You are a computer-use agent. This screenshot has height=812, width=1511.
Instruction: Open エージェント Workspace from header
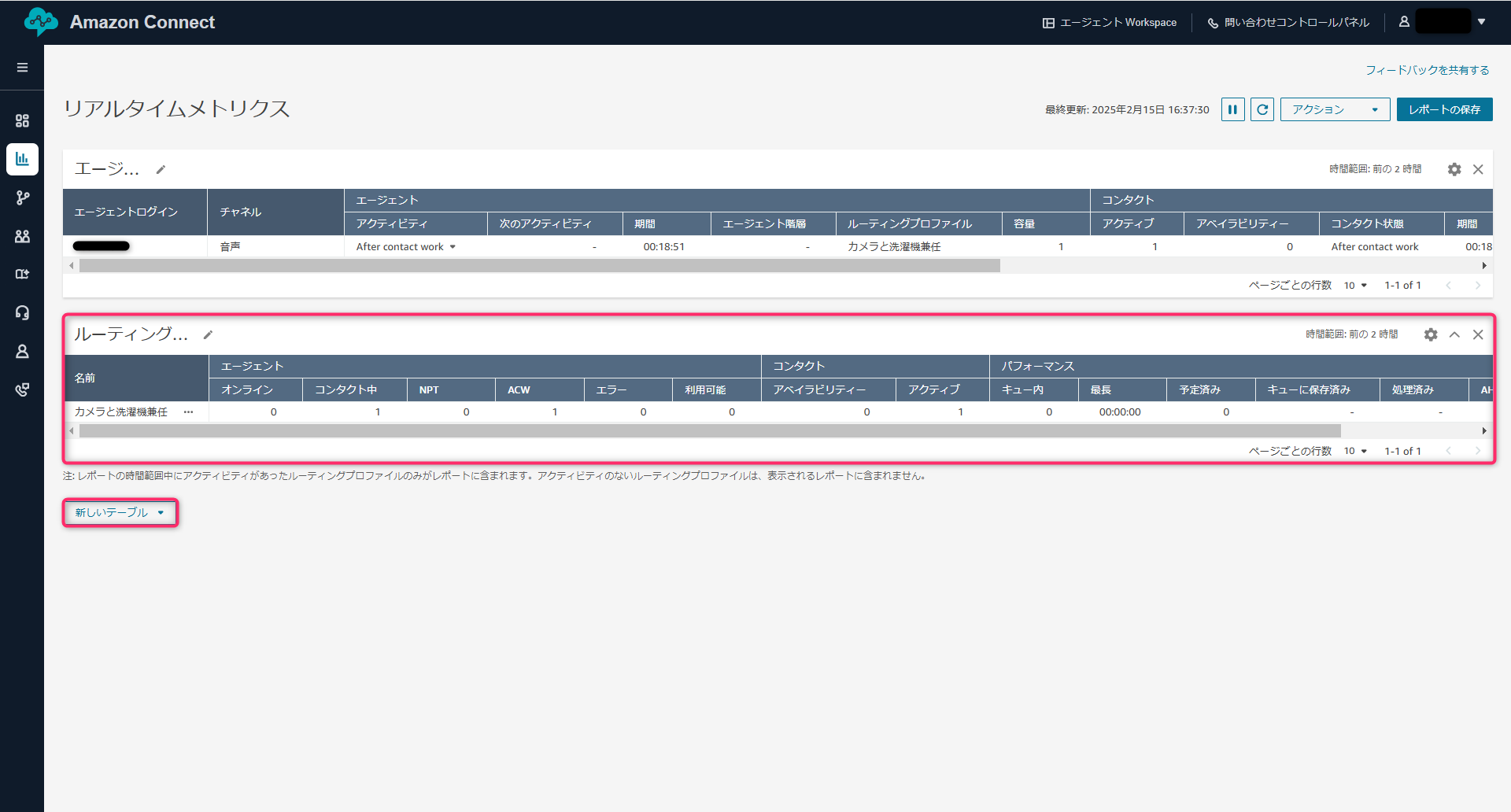pos(1110,22)
